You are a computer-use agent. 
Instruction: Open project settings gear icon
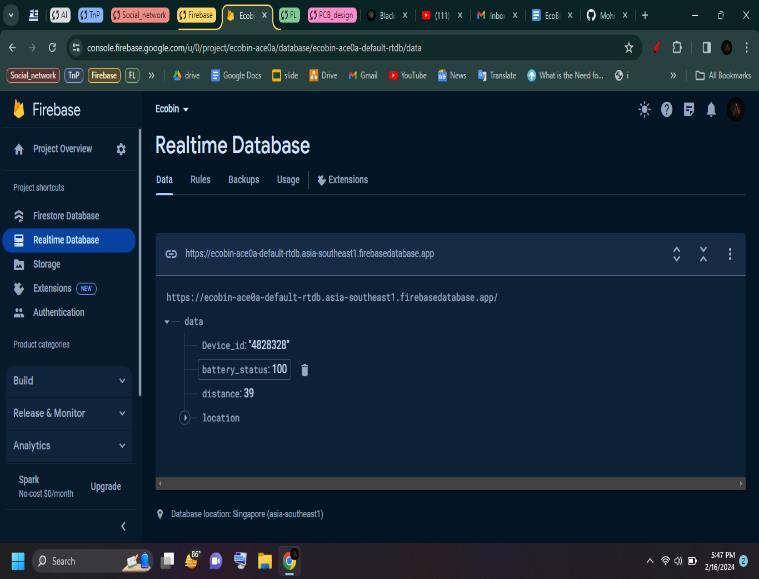[121, 149]
